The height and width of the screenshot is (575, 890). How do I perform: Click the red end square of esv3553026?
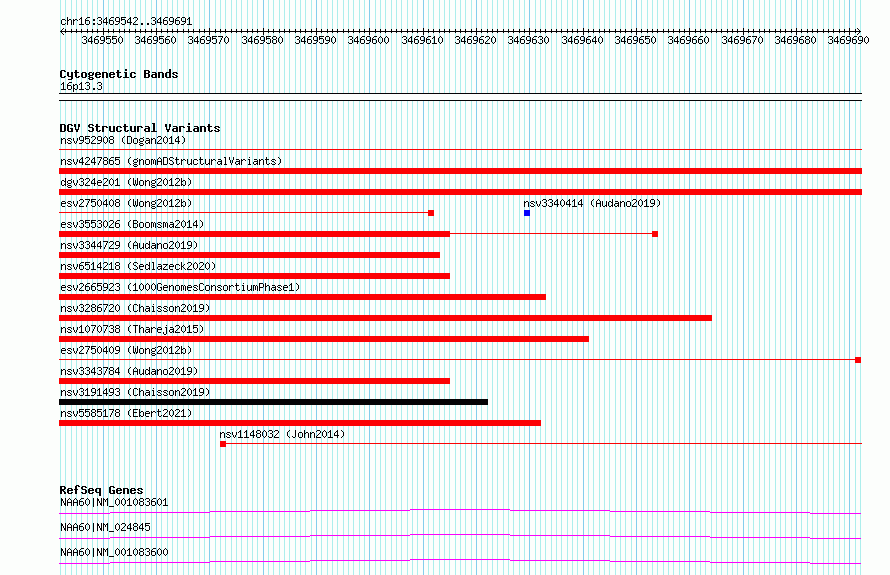tap(655, 234)
